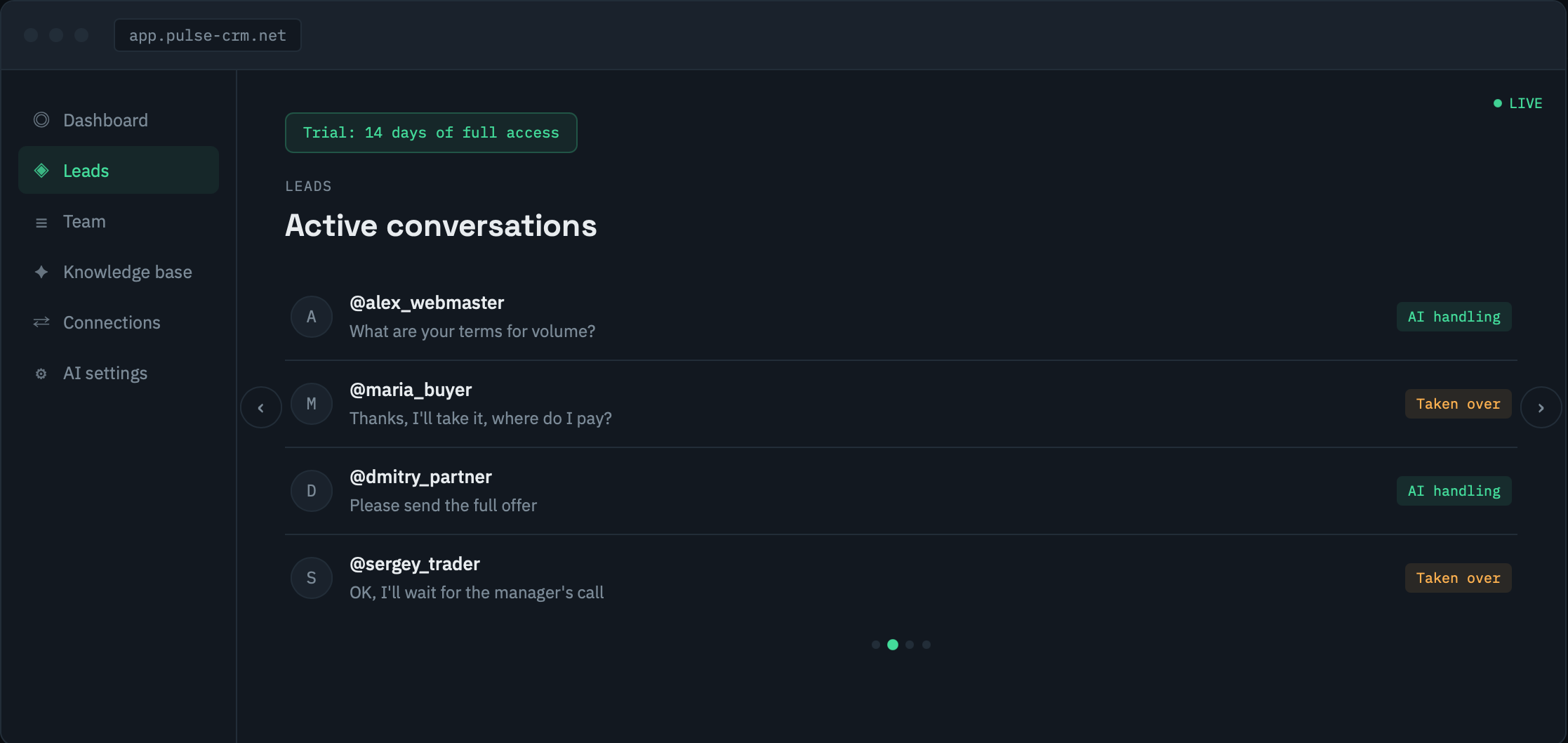Open Knowledge base from the sidebar
Screen dimensions: 1568x743
(x=119, y=272)
